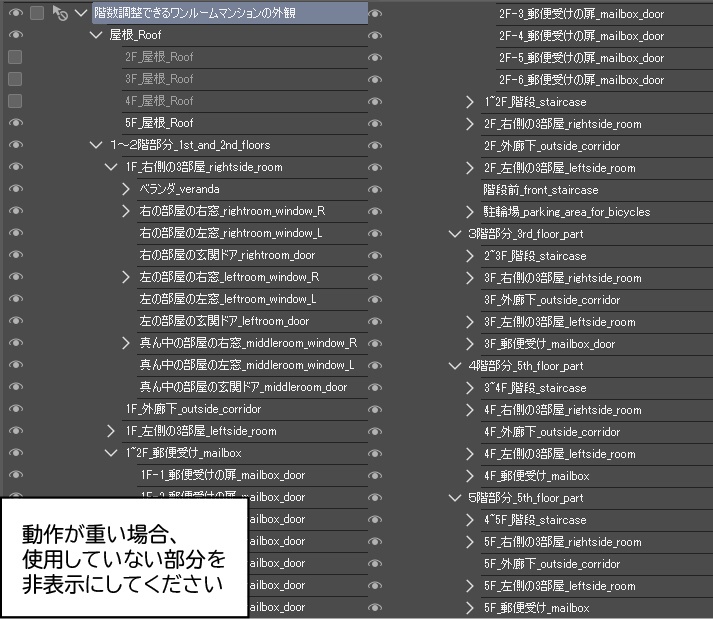Screen dimensions: 713x619
Task: Collapse 1～2階部分_1st_and_2nd_floors group
Action: [95, 145]
